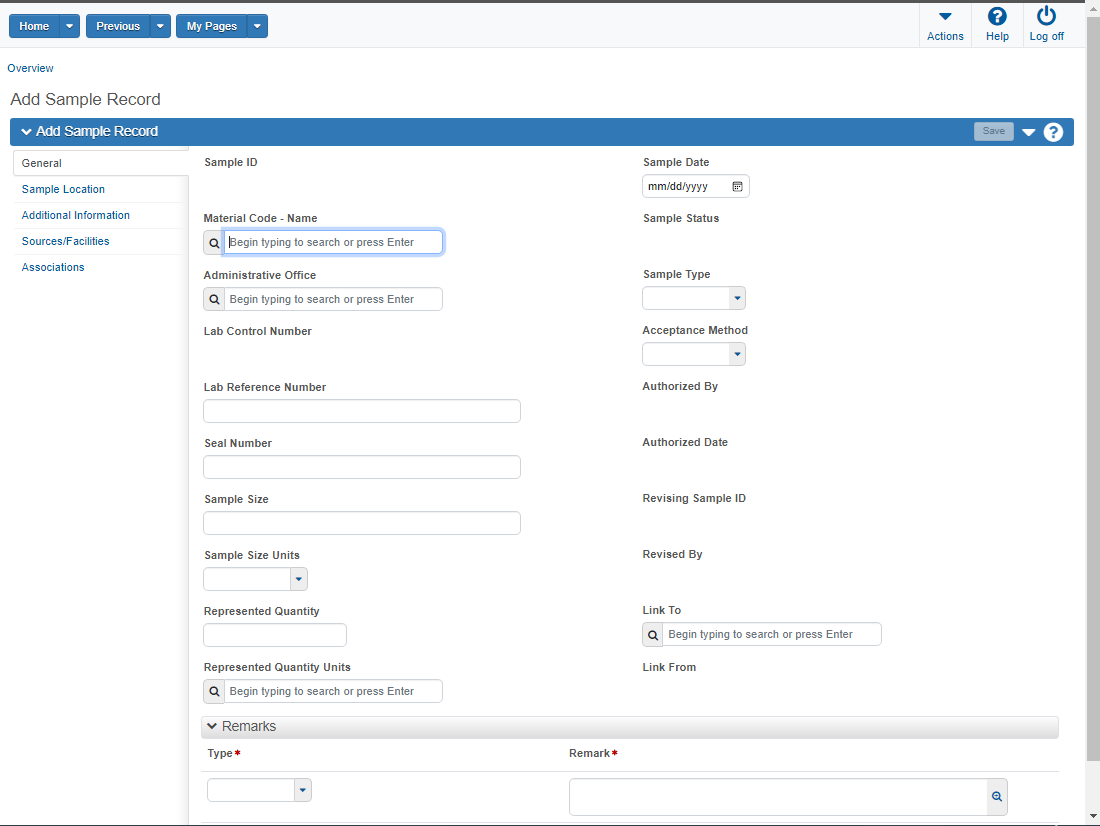
Task: Focus the Link To search field
Action: 772,634
